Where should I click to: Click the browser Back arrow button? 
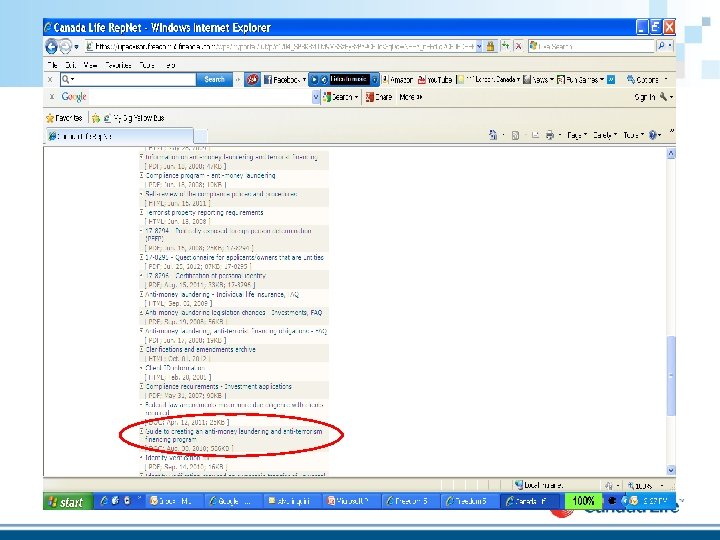tap(51, 46)
